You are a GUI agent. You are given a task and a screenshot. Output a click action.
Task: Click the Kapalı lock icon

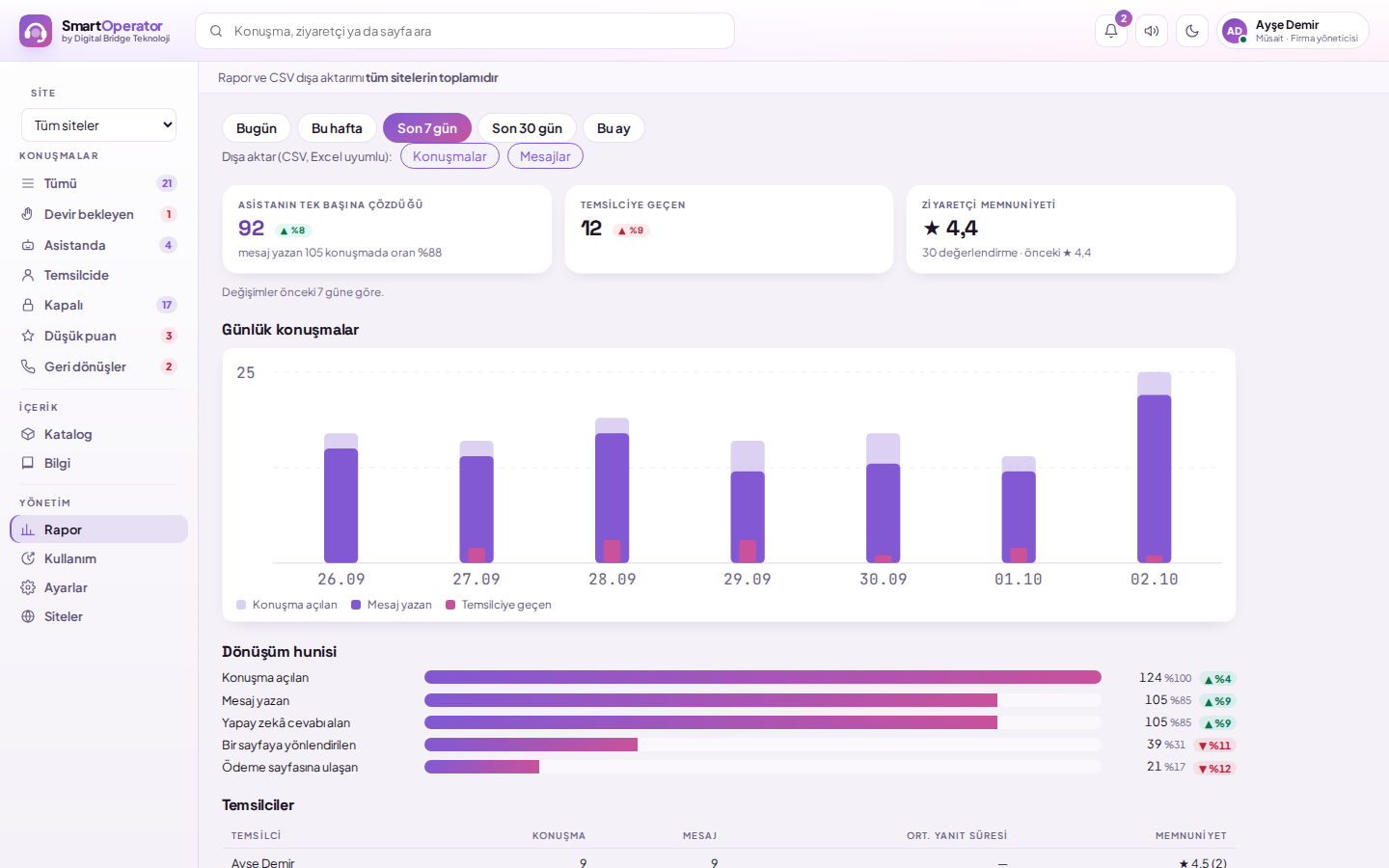coord(28,305)
